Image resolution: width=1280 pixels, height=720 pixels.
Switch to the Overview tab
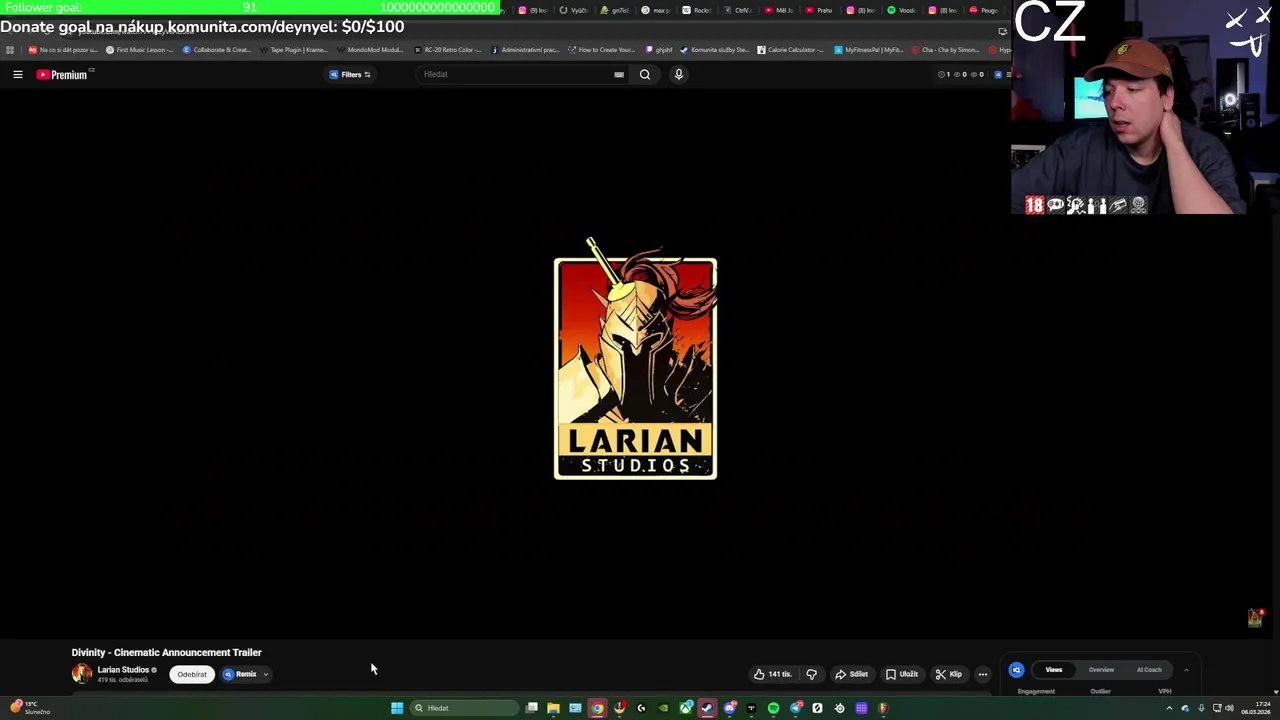tap(1101, 670)
